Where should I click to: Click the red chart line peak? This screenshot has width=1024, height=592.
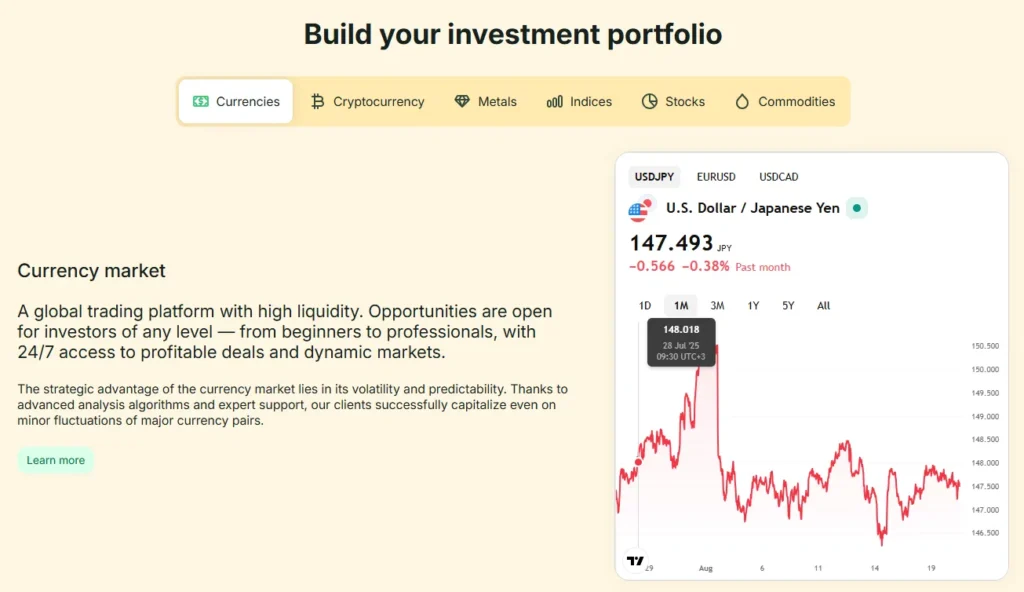point(716,347)
